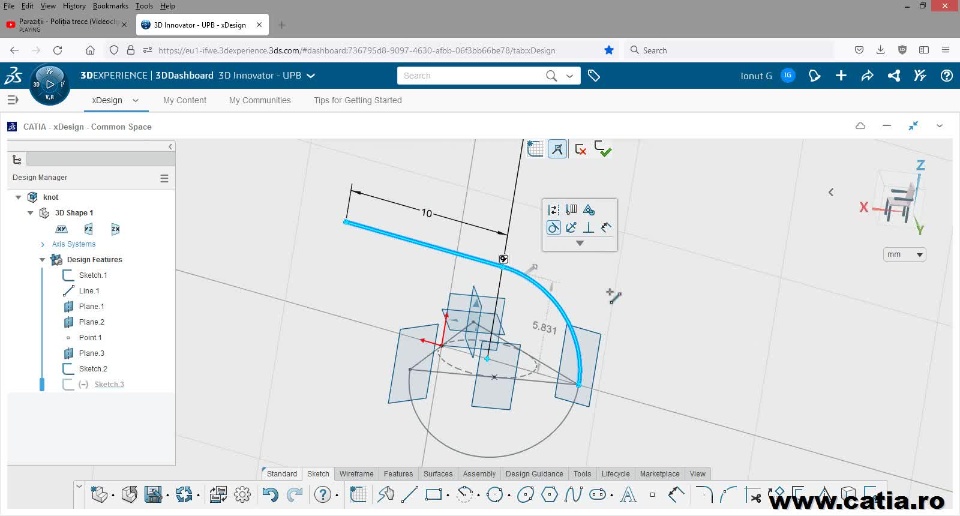Select the Spline sketch tool
Screen dimensions: 960x516
point(573,495)
